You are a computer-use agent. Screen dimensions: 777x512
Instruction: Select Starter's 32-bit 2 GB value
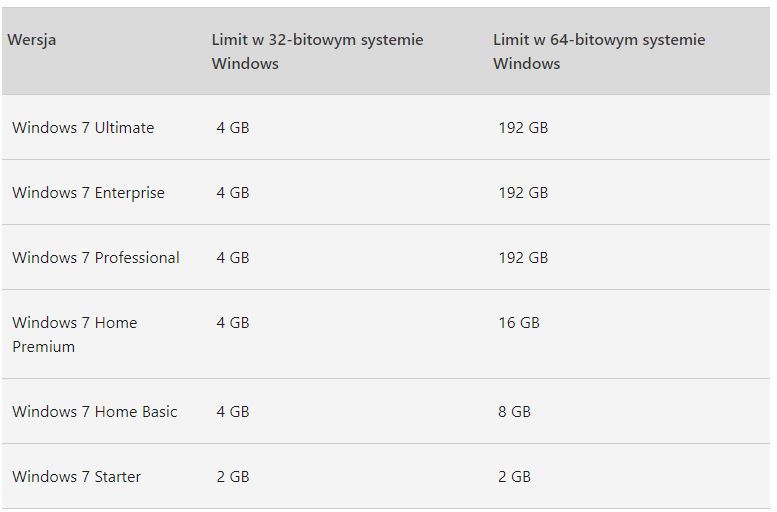tap(233, 477)
